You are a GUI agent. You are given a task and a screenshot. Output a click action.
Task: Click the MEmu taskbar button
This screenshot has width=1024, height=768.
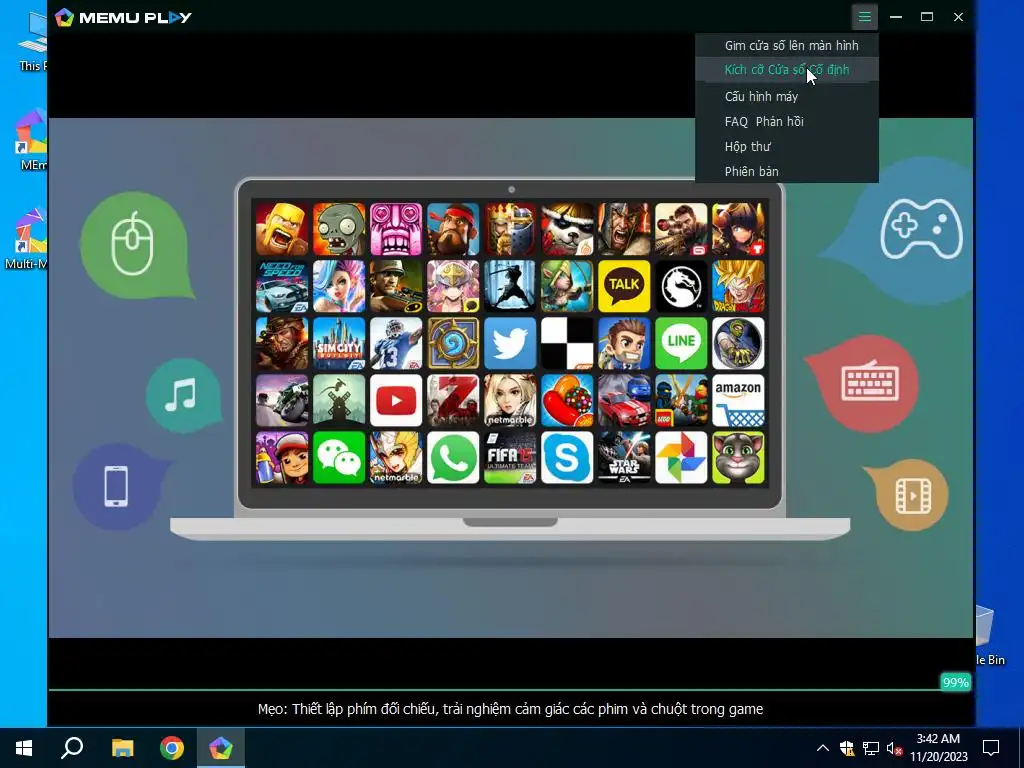pyautogui.click(x=221, y=748)
